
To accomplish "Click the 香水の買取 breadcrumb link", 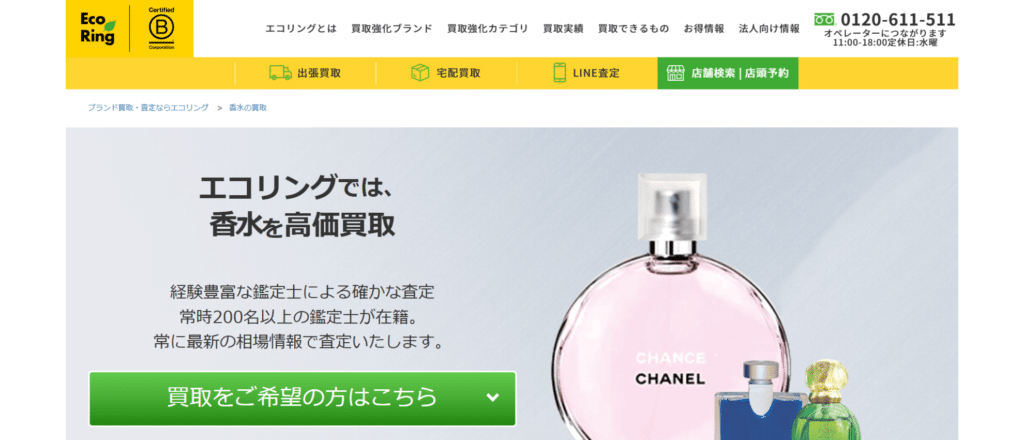I will coord(248,108).
